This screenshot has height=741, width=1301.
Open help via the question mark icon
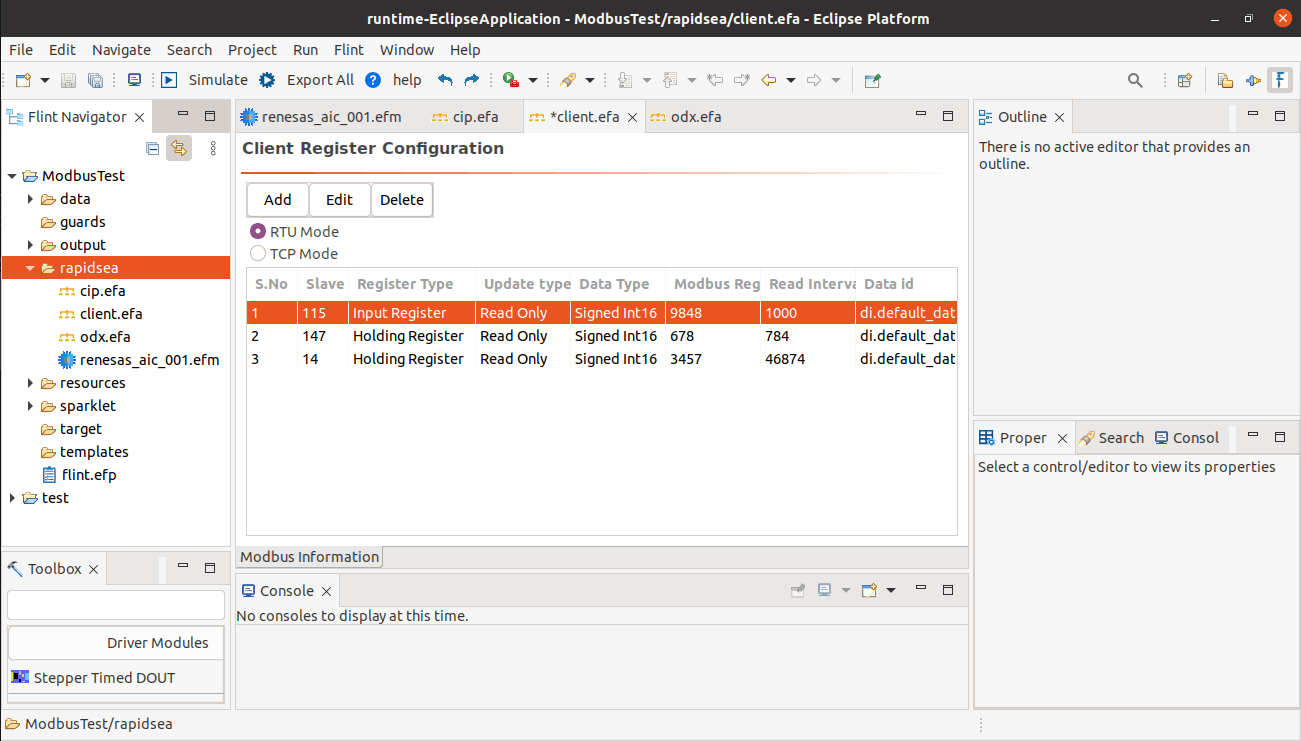coord(373,80)
